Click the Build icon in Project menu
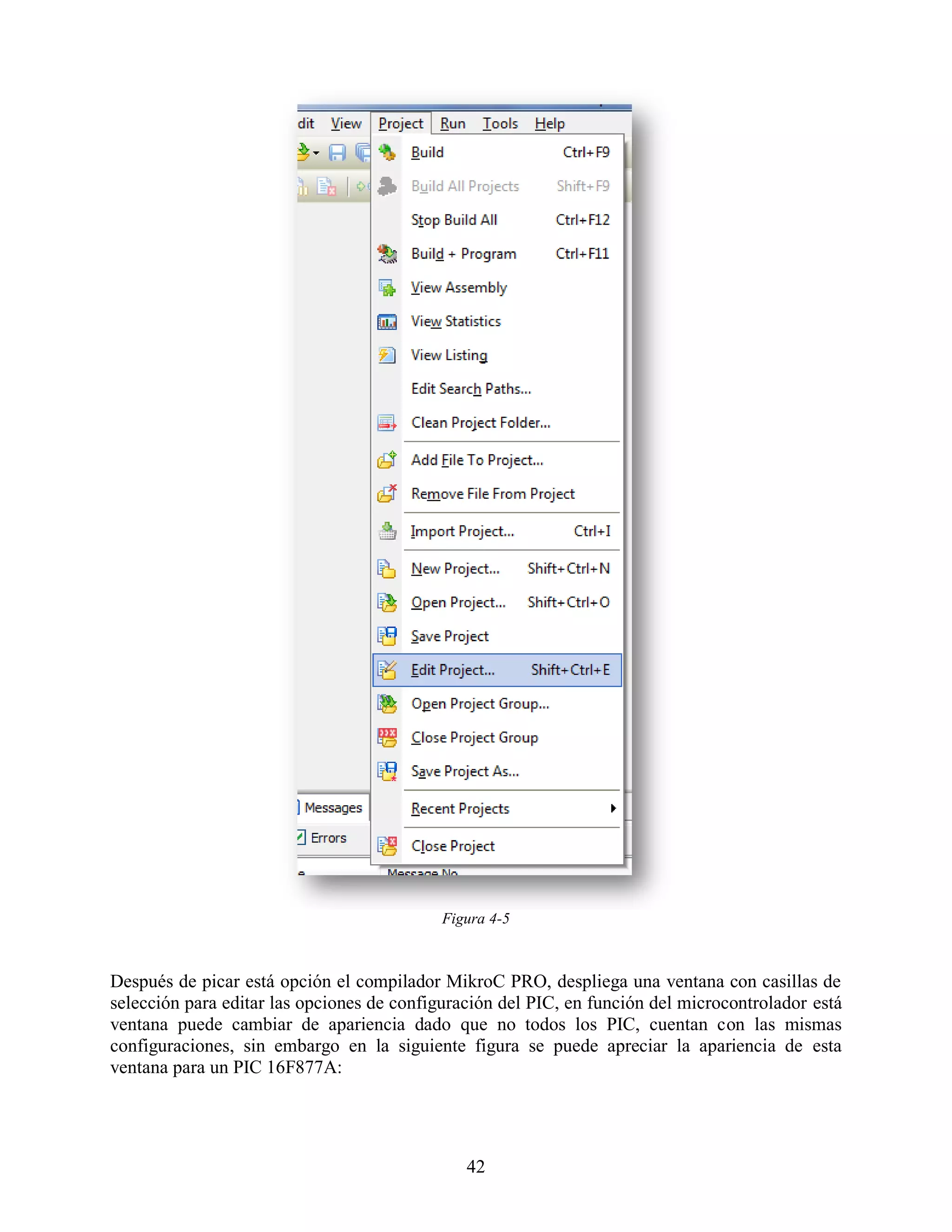Screen dimensions: 952x1232 pos(387,152)
